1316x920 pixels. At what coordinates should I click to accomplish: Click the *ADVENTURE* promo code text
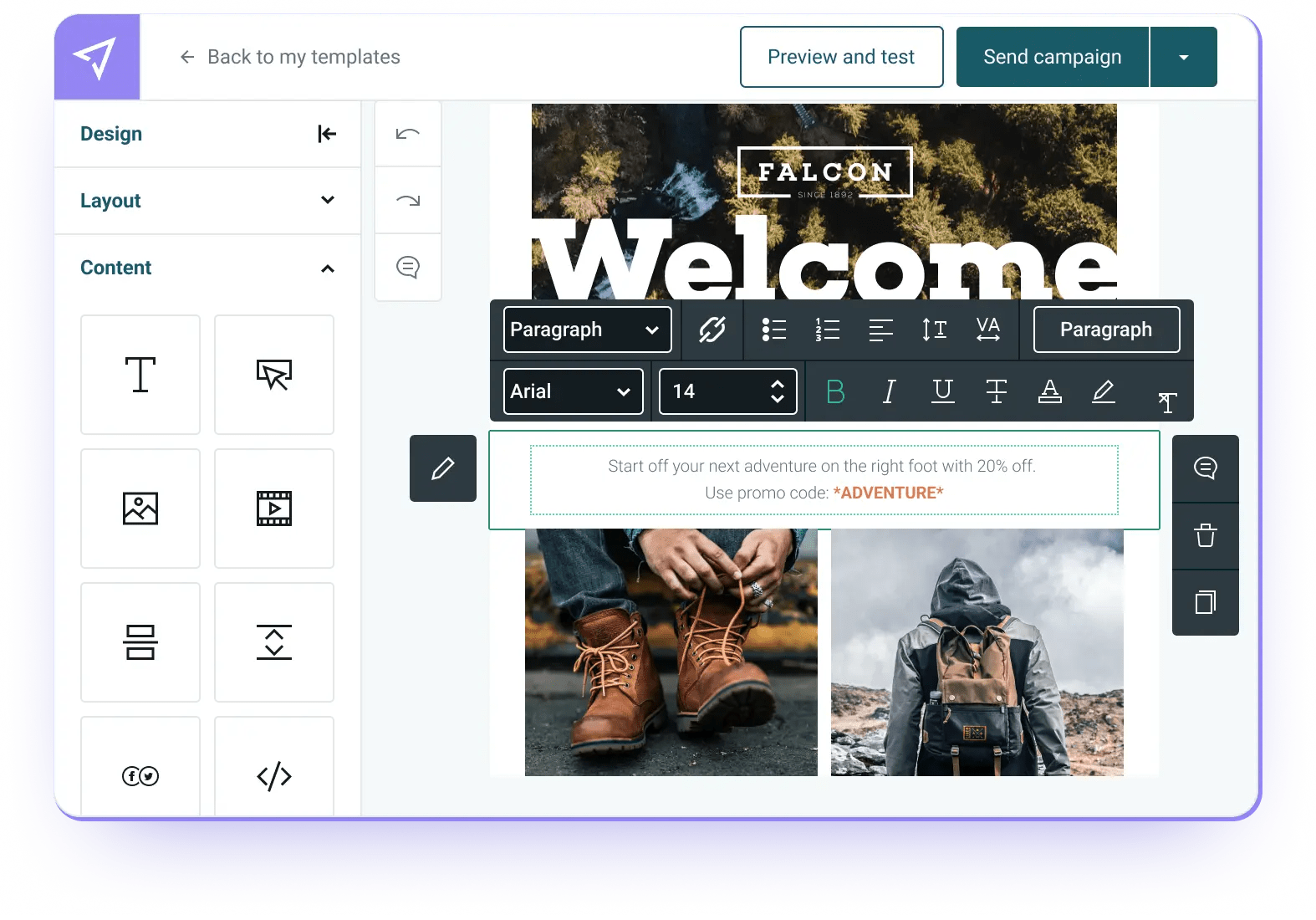[x=888, y=493]
